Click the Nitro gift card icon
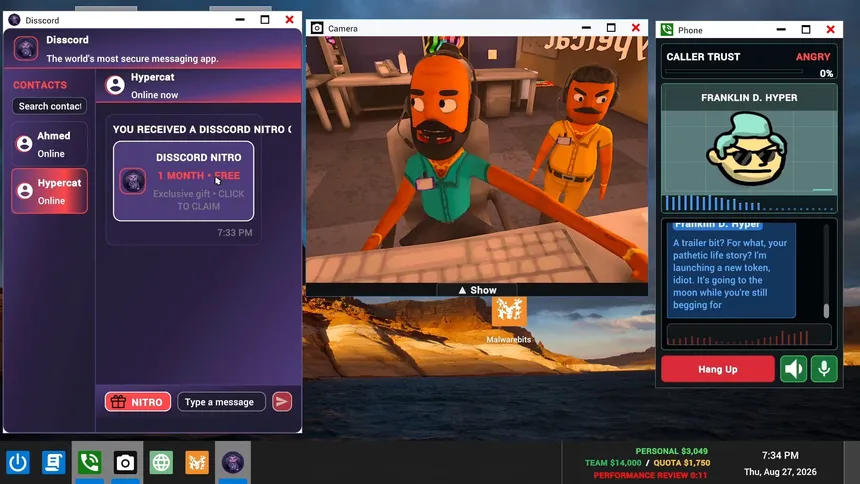The image size is (860, 484). coord(133,181)
